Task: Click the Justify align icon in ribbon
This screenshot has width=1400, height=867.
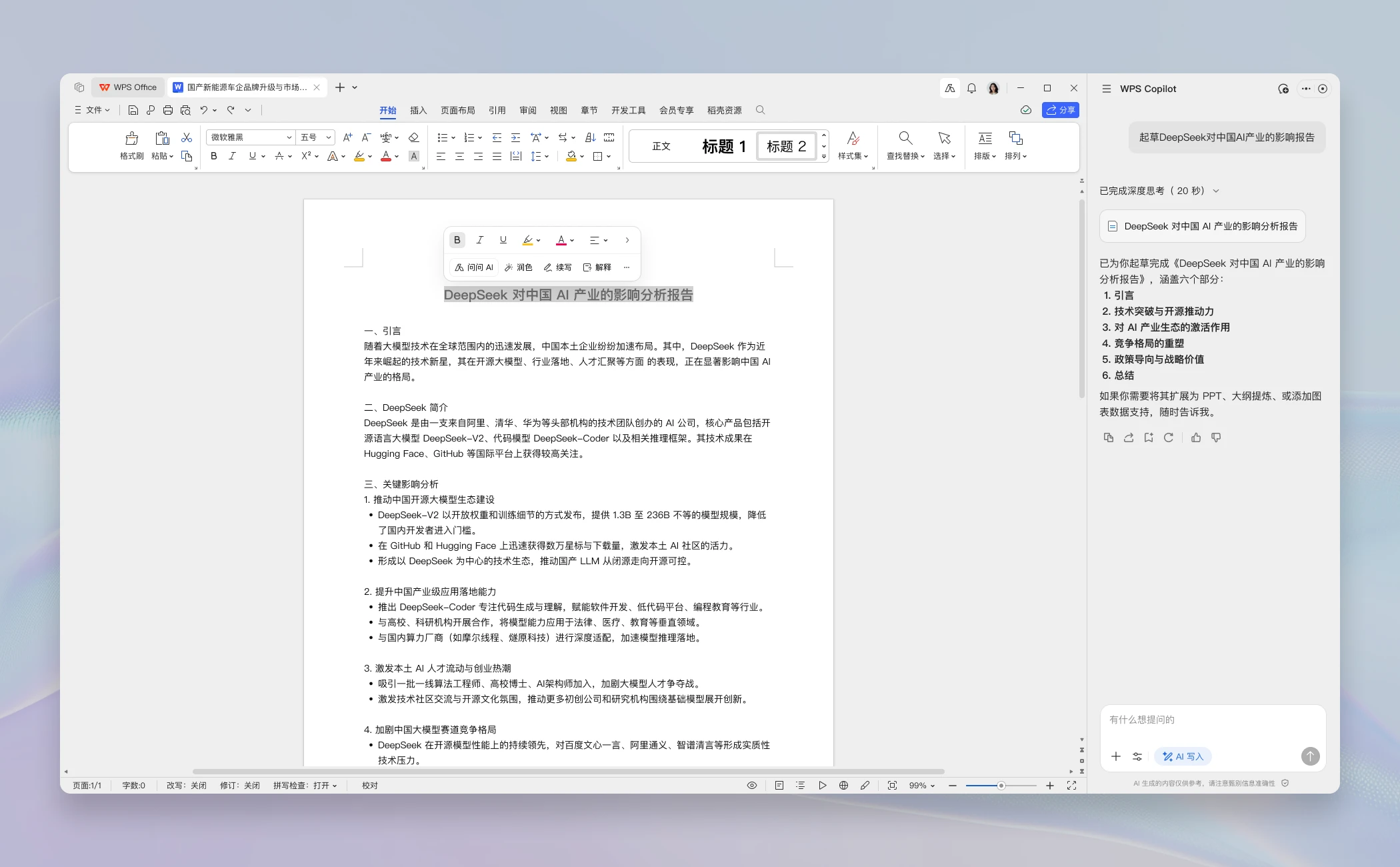Action: point(497,156)
